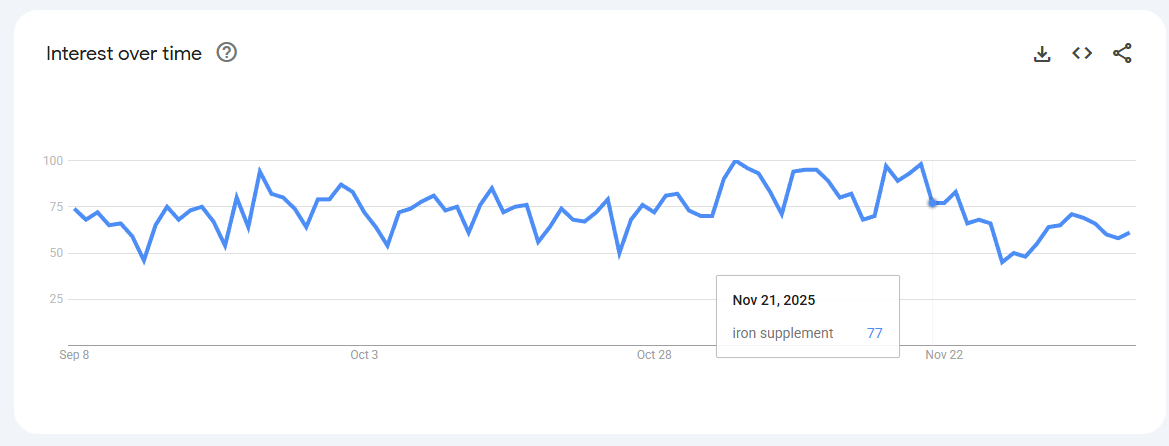The width and height of the screenshot is (1169, 446).
Task: Click the leftmost starting point of the line
Action: pyautogui.click(x=75, y=209)
